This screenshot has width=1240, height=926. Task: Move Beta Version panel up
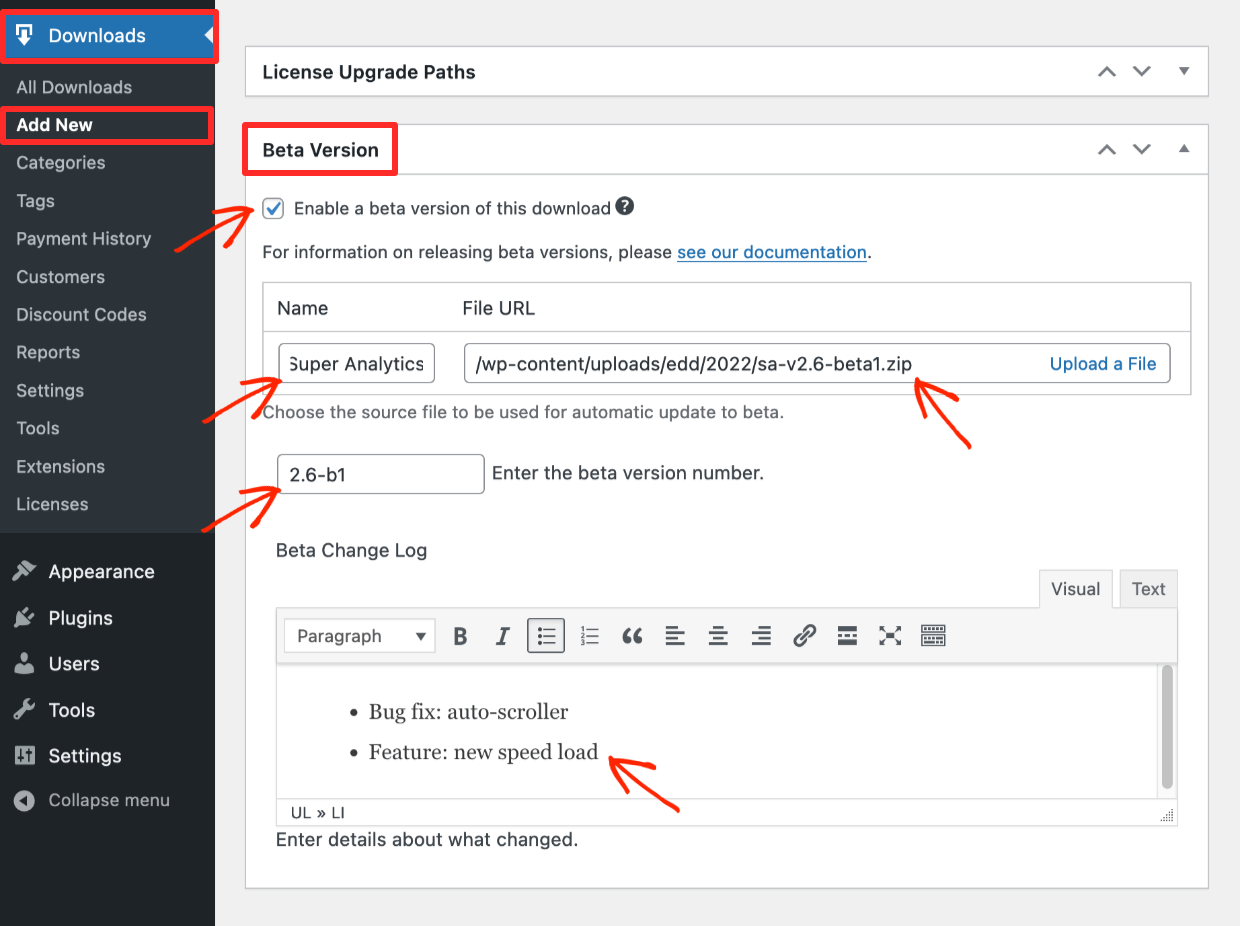pyautogui.click(x=1106, y=150)
